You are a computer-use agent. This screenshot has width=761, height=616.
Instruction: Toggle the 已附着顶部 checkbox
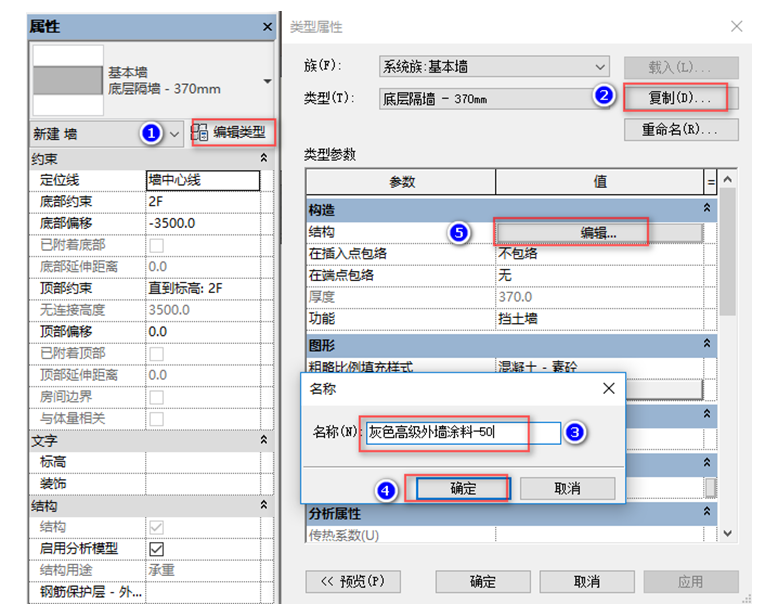[x=156, y=354]
